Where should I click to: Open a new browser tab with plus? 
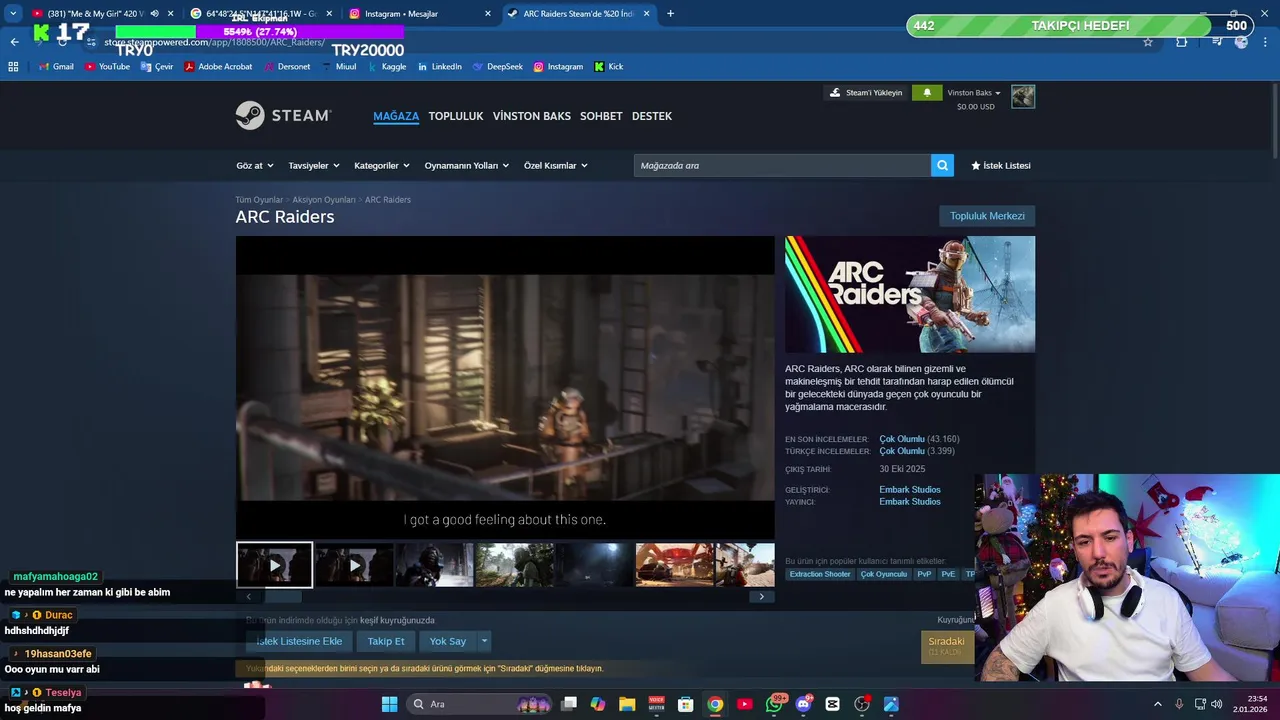point(670,14)
